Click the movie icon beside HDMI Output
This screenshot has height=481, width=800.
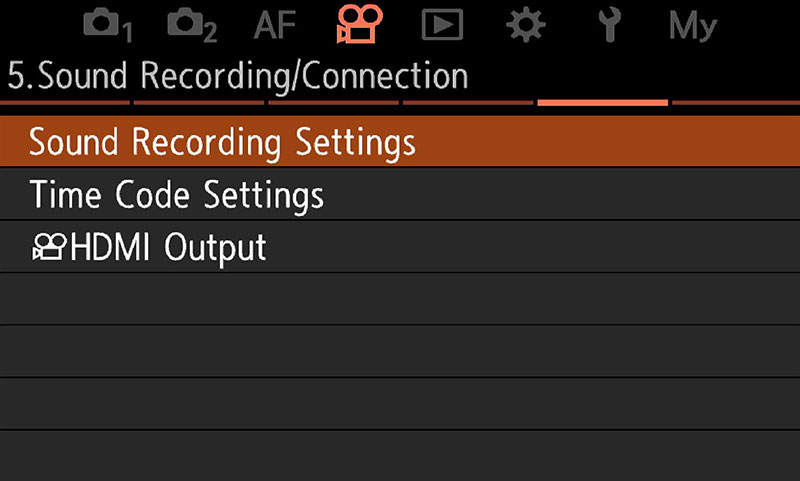(49, 247)
